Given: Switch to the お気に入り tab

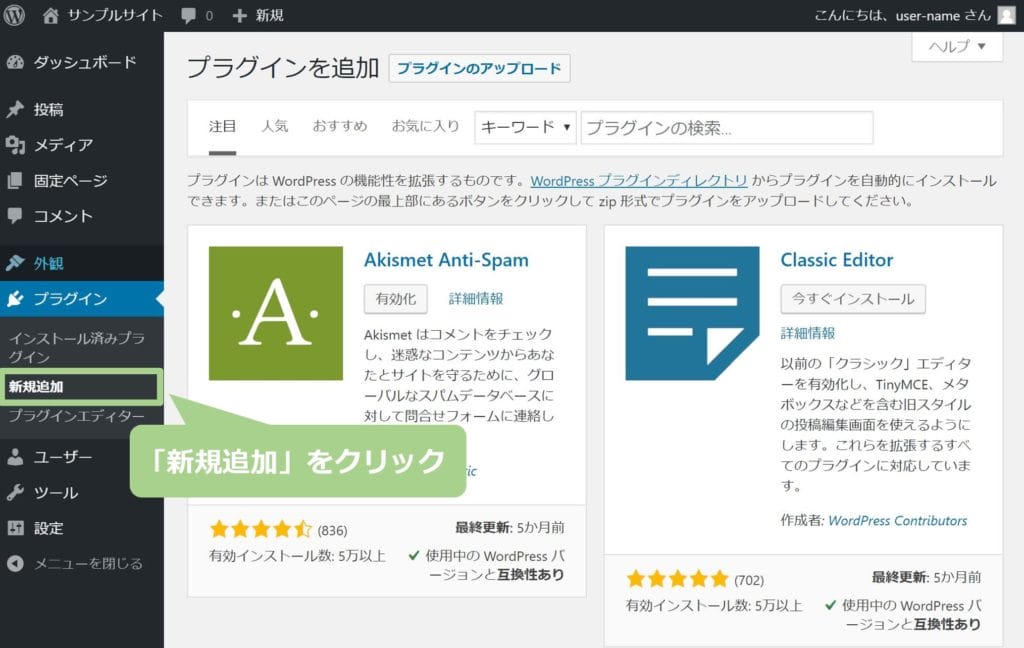Looking at the screenshot, I should [425, 126].
